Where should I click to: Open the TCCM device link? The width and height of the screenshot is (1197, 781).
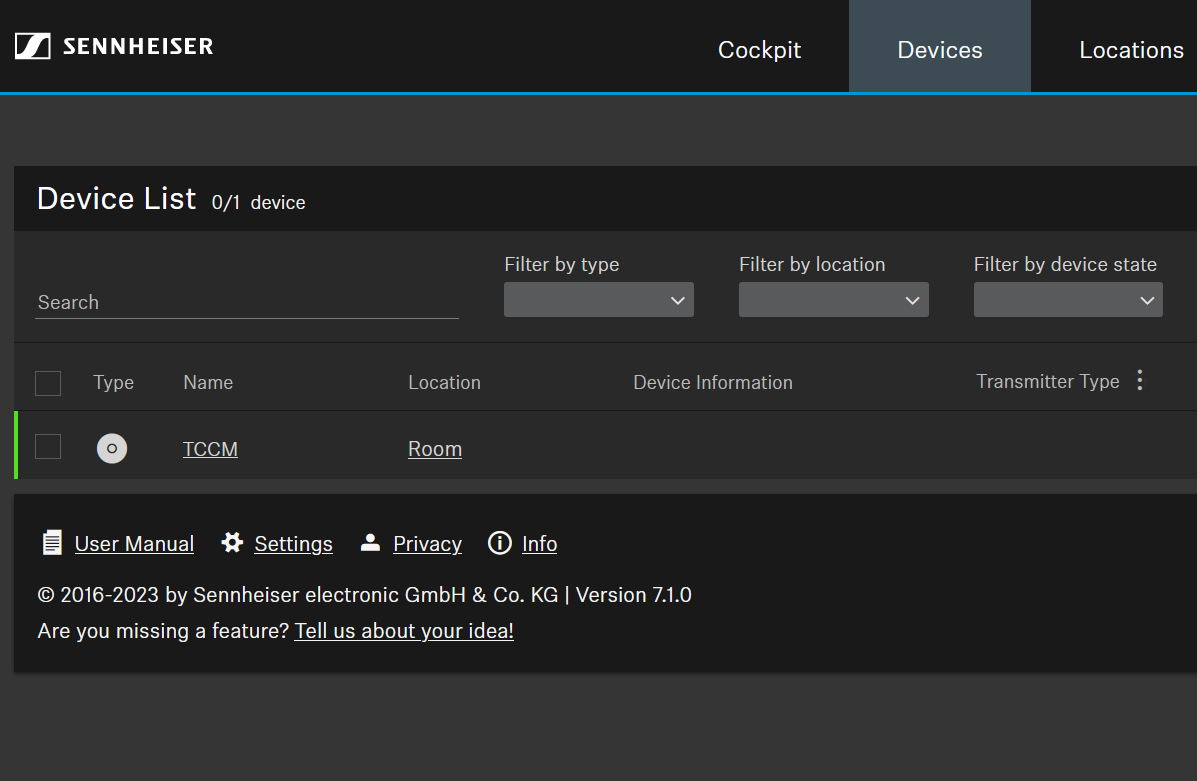pyautogui.click(x=210, y=449)
